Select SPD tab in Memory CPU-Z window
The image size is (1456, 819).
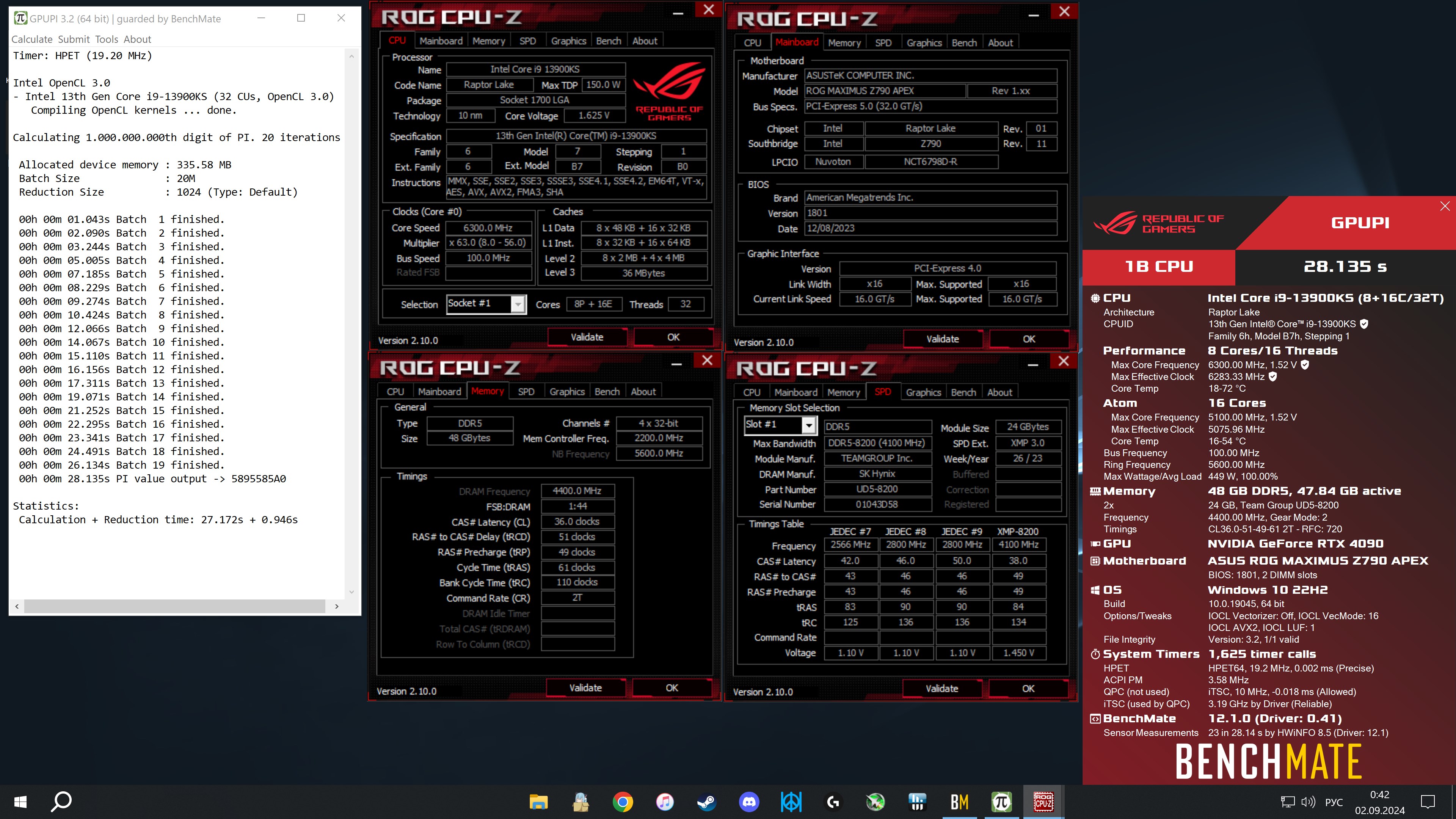tap(526, 391)
